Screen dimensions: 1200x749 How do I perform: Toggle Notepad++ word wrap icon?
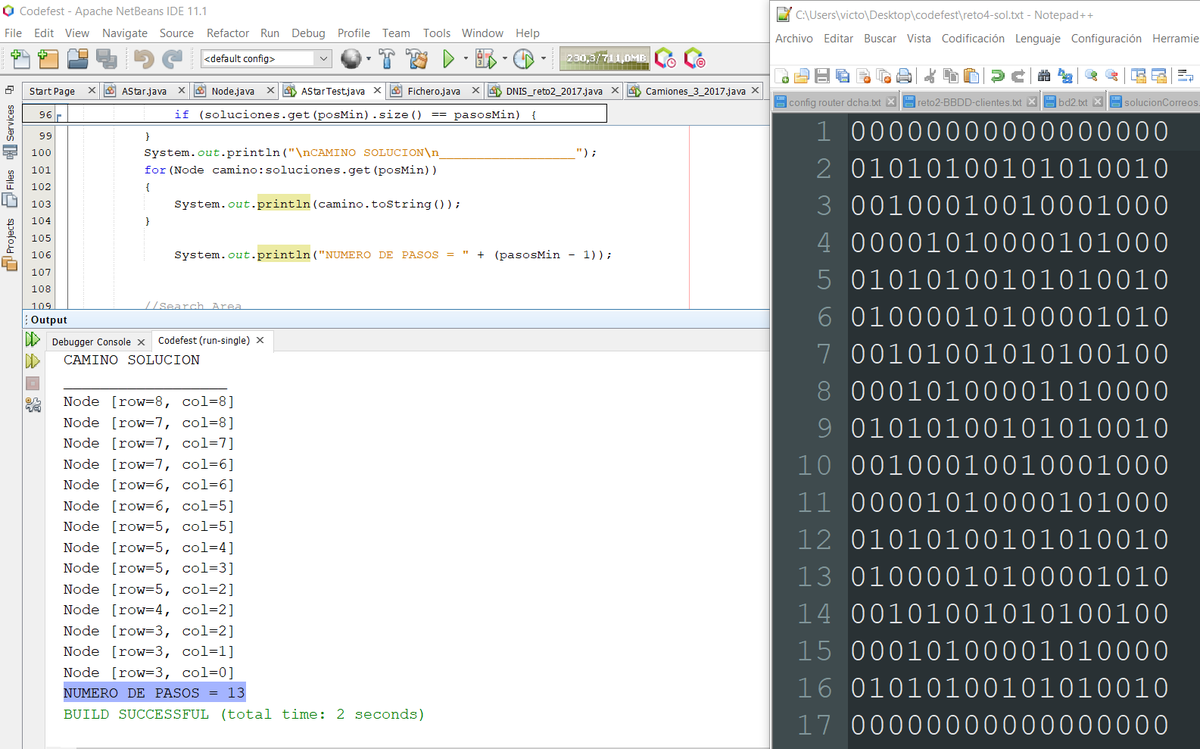(1185, 76)
